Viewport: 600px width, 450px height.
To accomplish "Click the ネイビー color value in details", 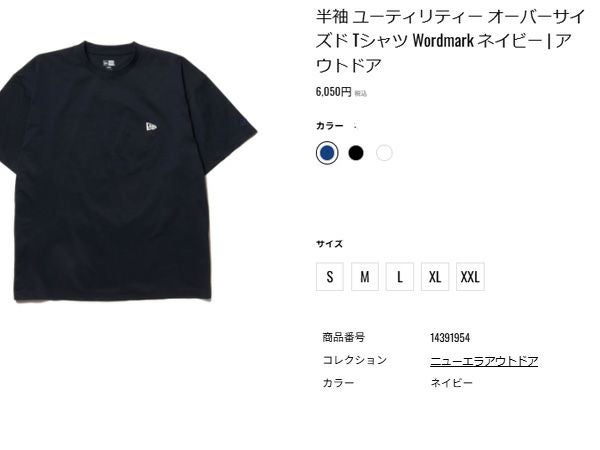I will coord(452,383).
